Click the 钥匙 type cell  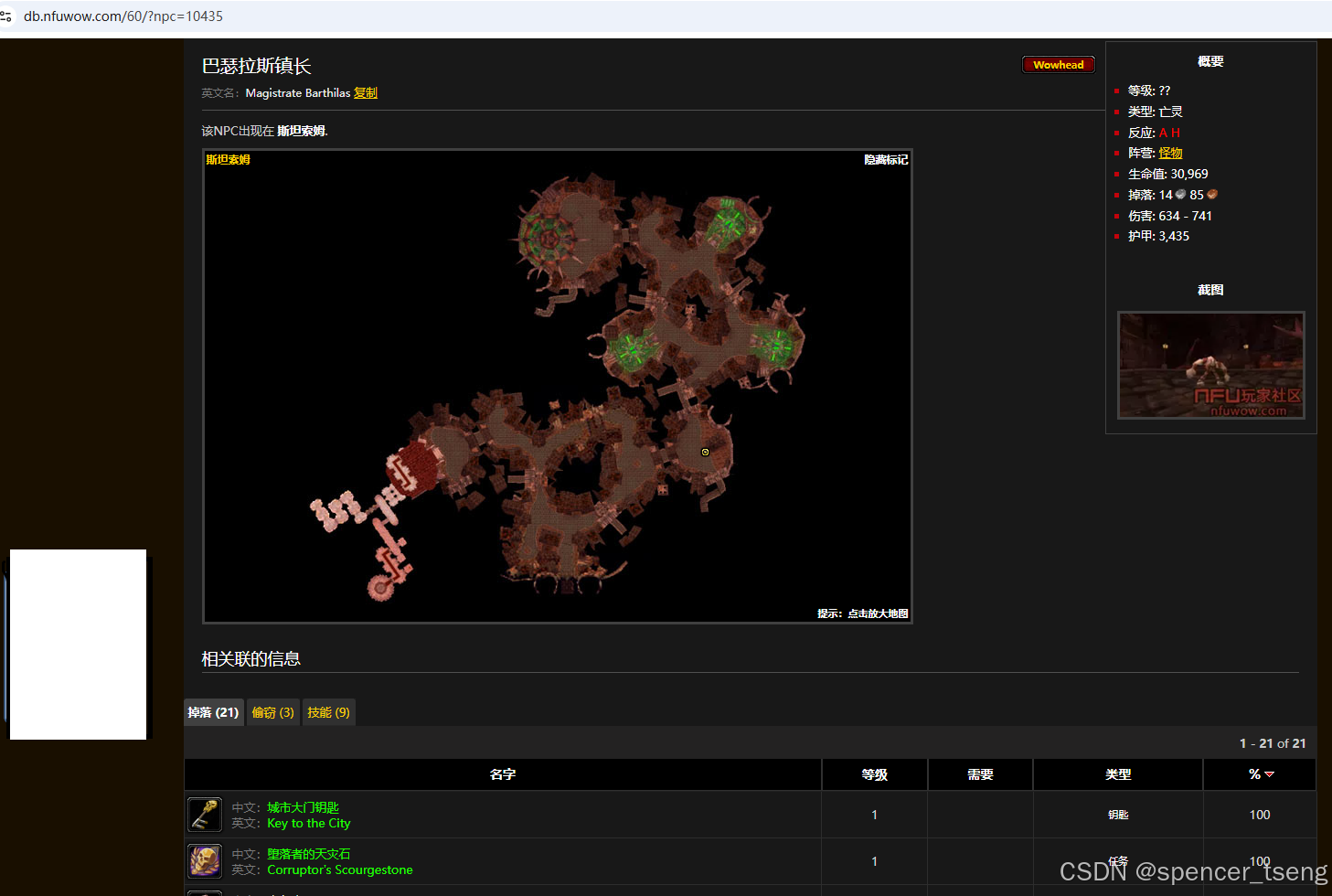pyautogui.click(x=1118, y=815)
